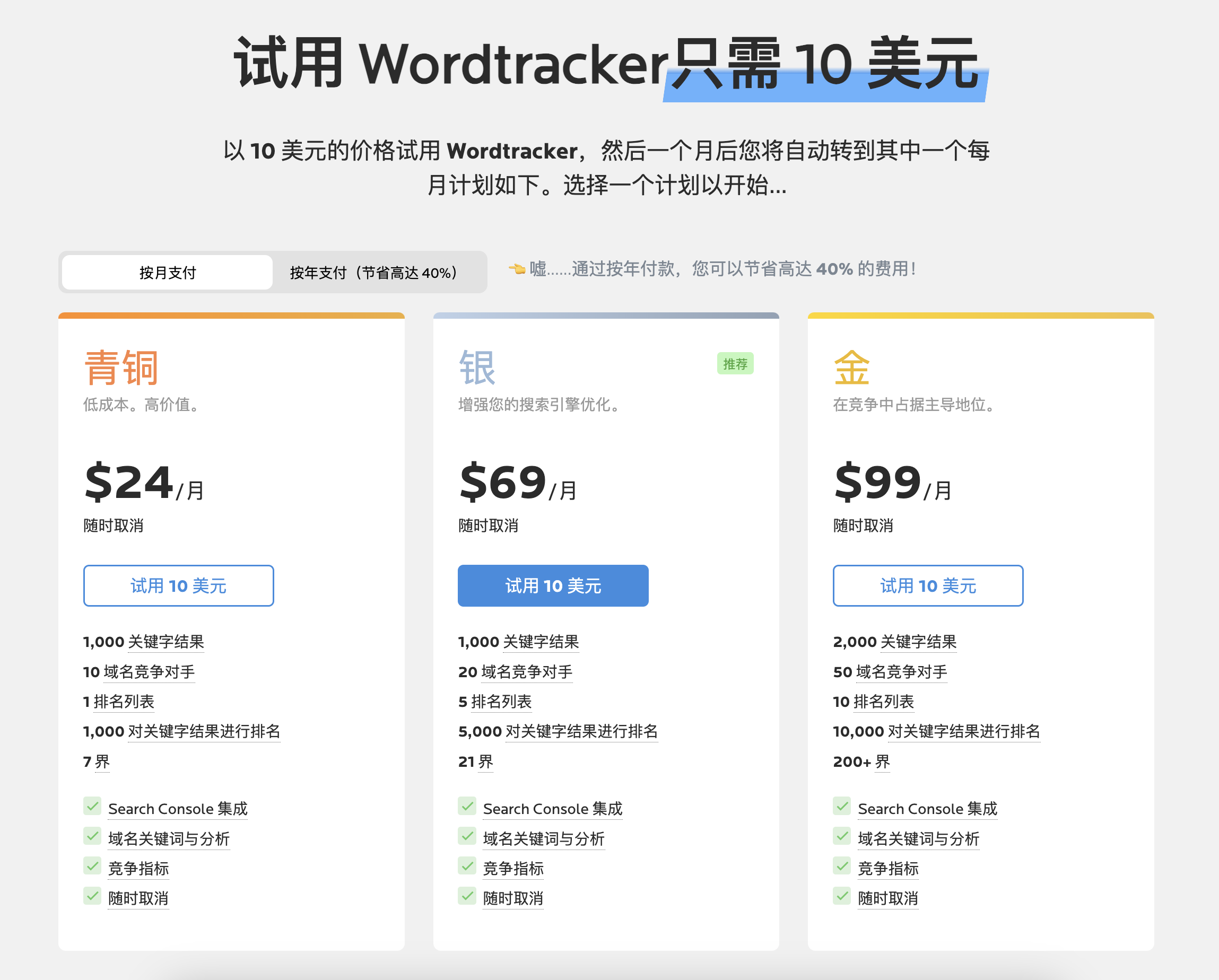Click the 银 plan title
This screenshot has width=1219, height=980.
click(477, 368)
